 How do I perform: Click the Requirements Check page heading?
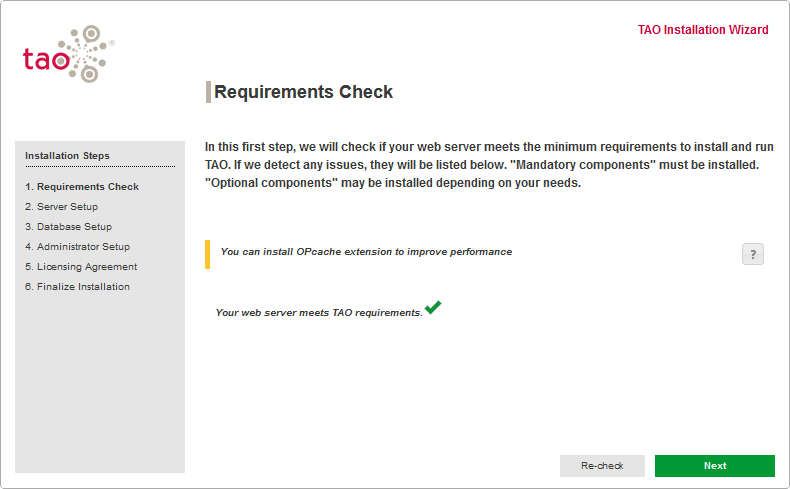pos(304,92)
